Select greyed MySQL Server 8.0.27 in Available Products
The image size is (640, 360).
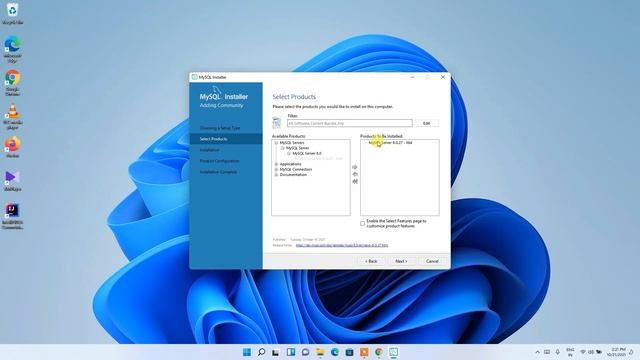pos(318,158)
